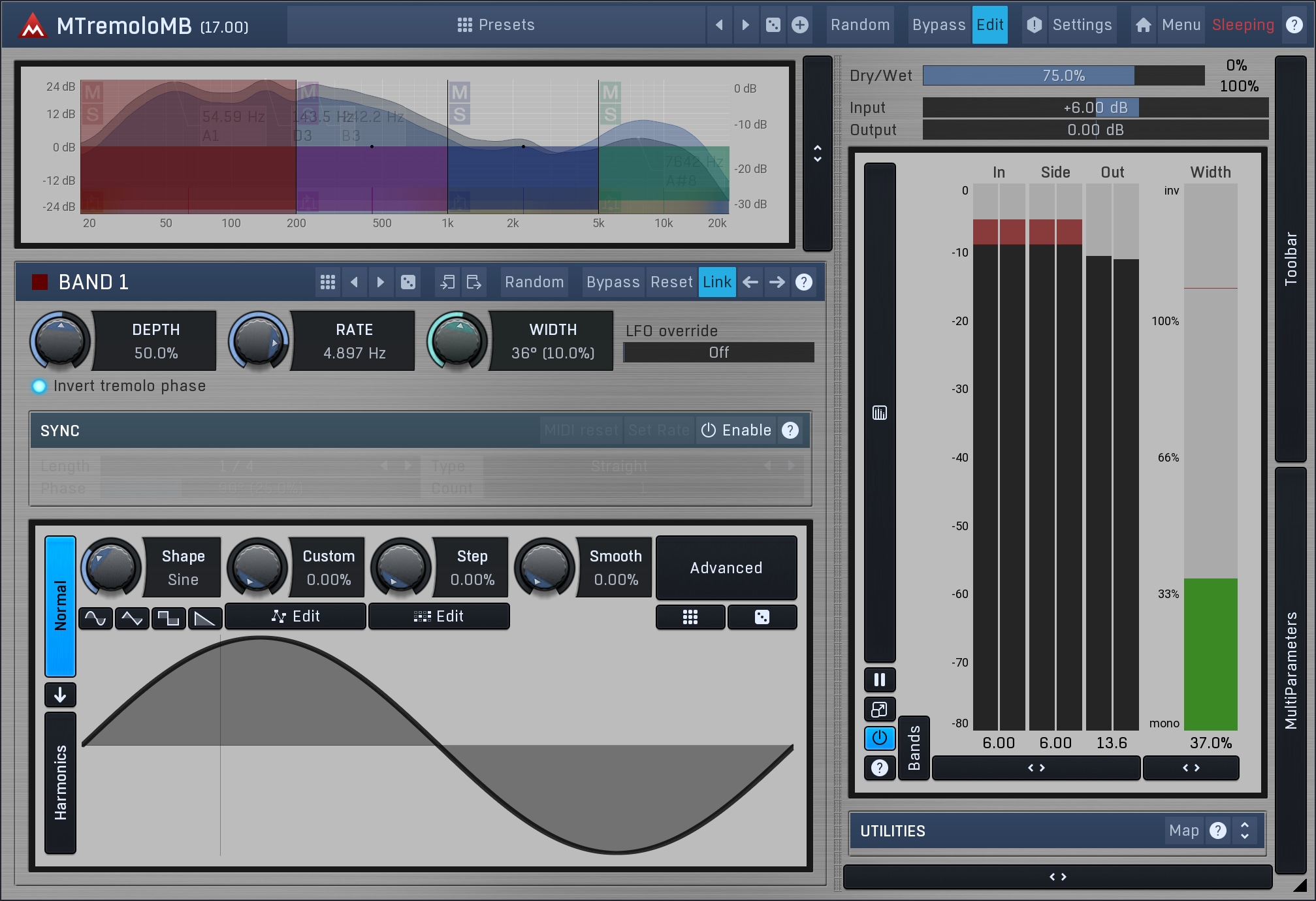Viewport: 1316px width, 901px height.
Task: Click the band randomize dice icon
Action: coord(408,282)
